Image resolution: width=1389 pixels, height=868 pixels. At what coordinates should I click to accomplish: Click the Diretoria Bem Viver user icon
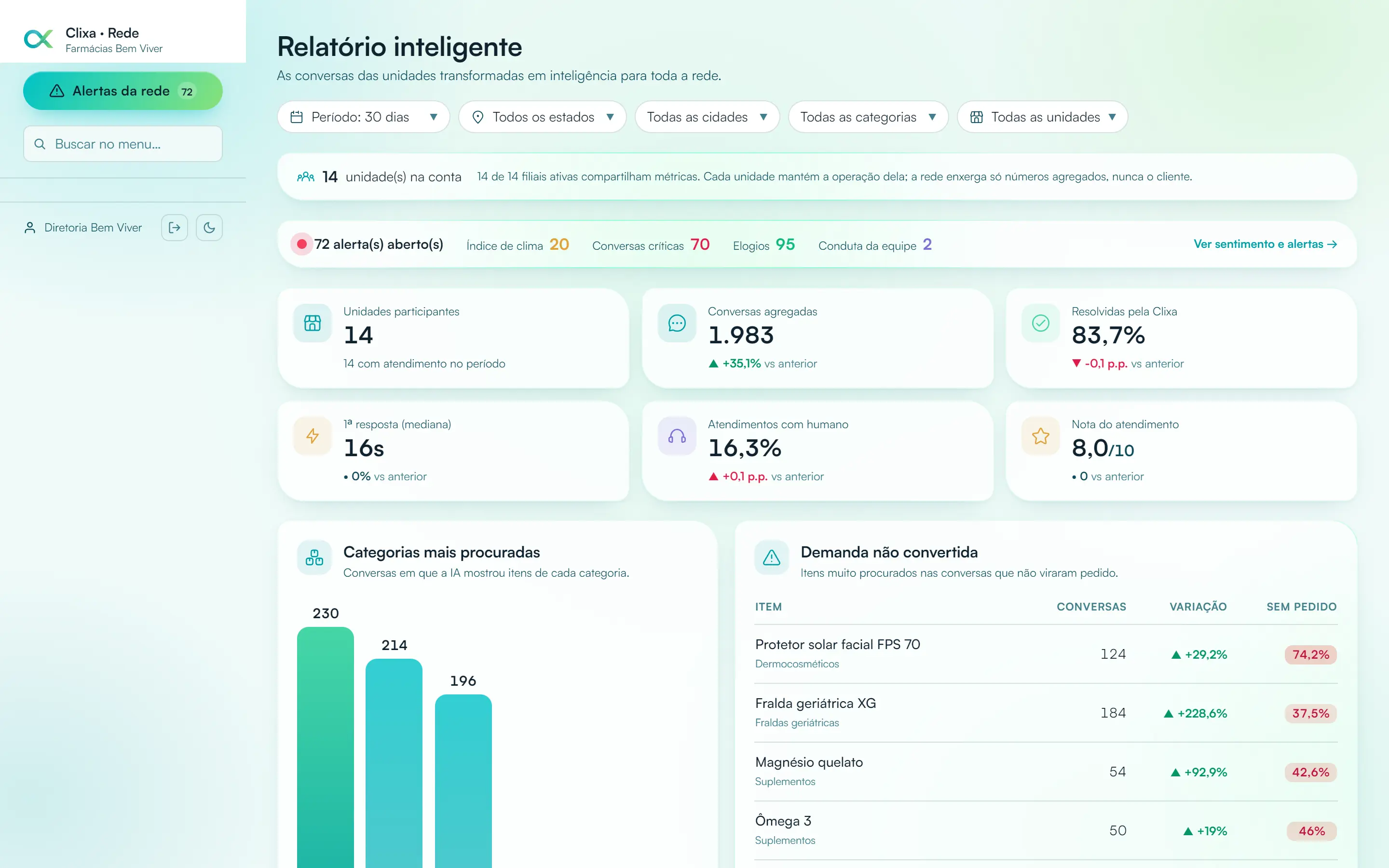tap(30, 227)
